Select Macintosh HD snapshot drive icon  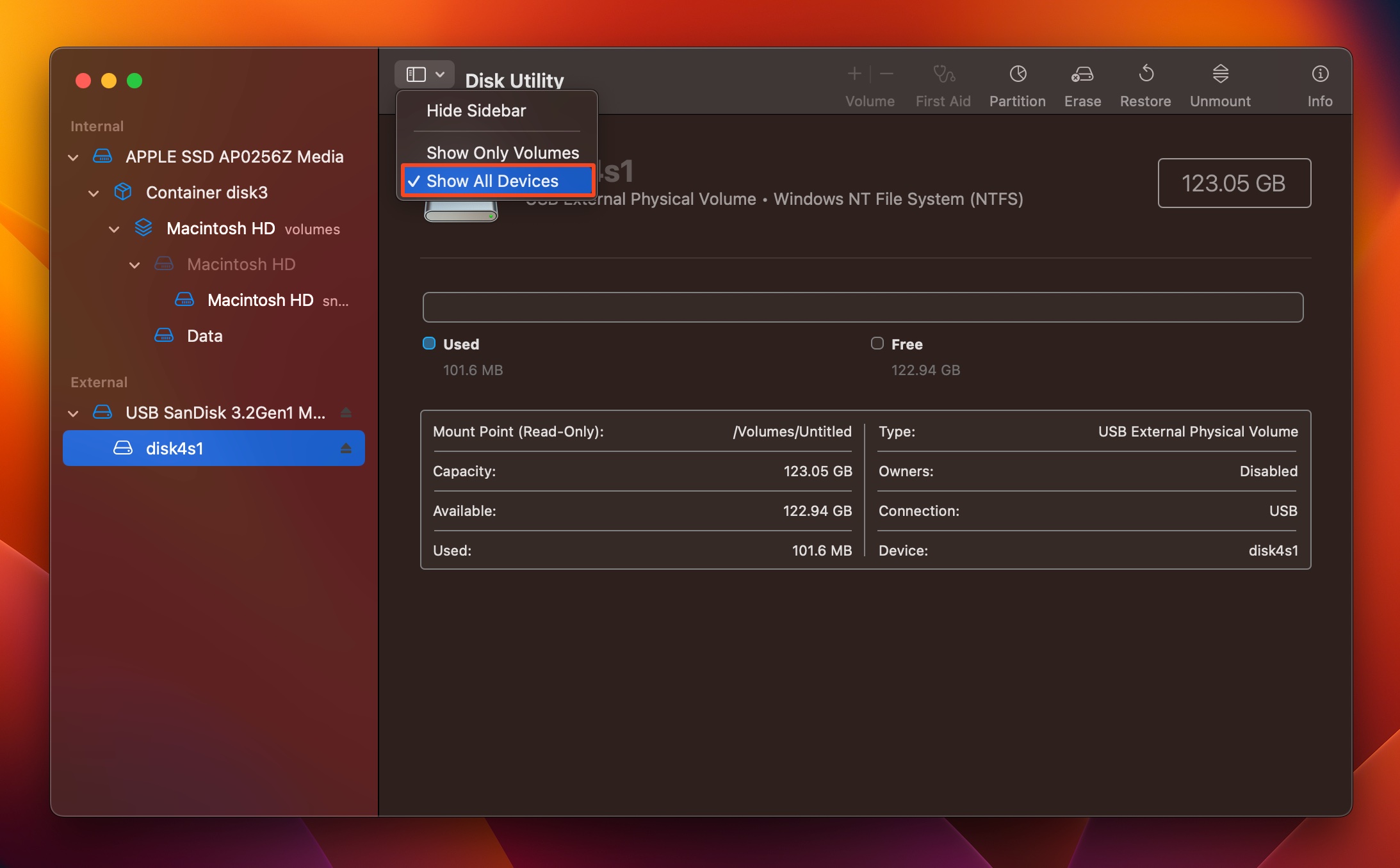184,300
